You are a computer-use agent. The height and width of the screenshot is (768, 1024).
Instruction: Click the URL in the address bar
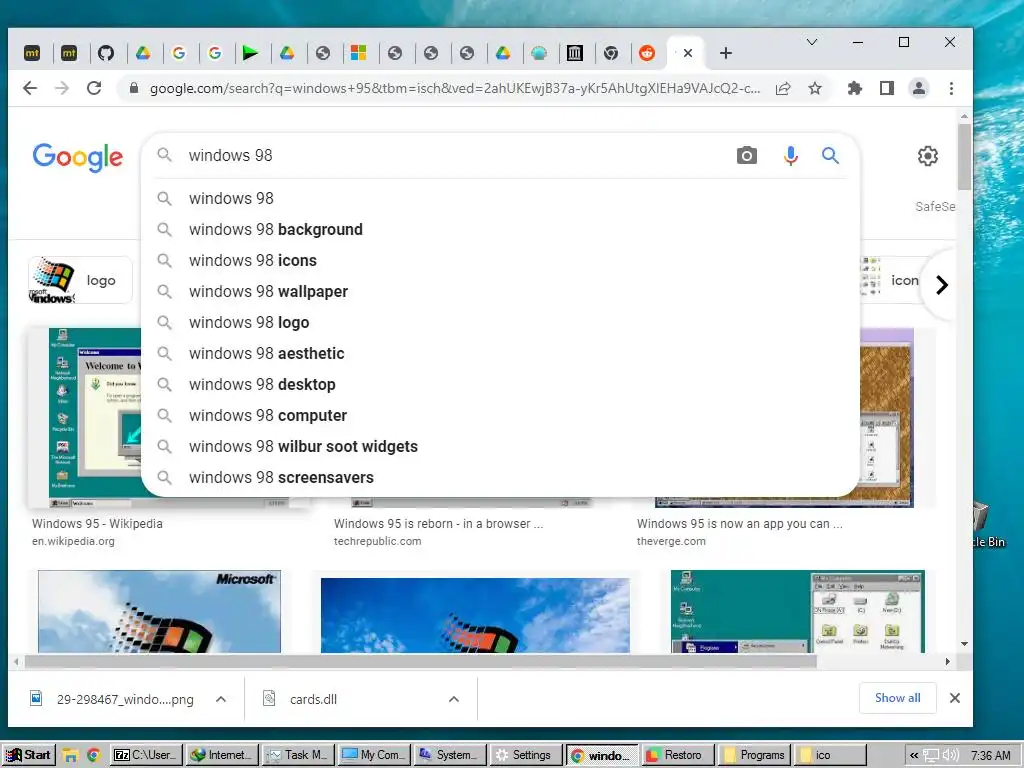click(x=455, y=88)
